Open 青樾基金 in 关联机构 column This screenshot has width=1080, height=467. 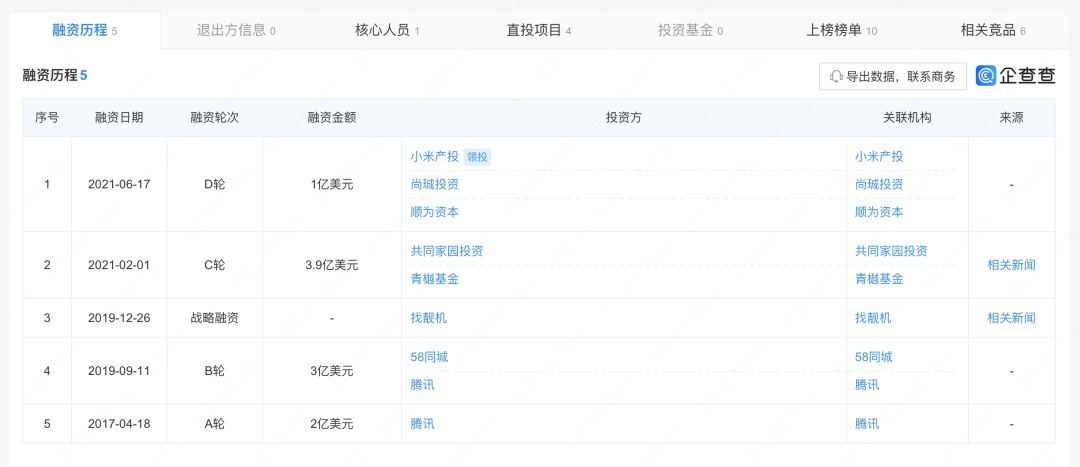879,279
